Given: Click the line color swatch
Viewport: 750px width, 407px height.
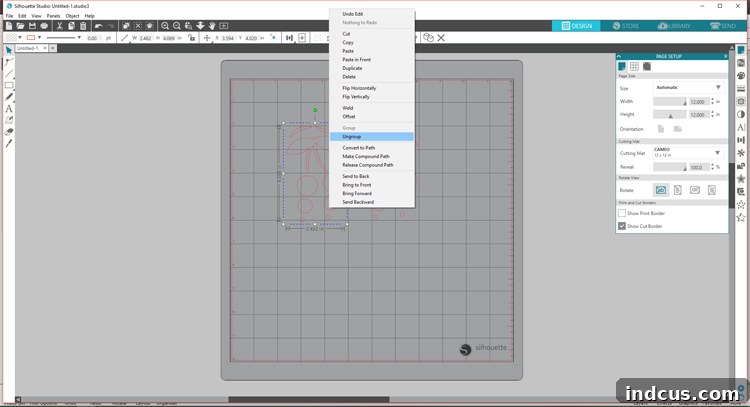Looking at the screenshot, I should [x=31, y=37].
